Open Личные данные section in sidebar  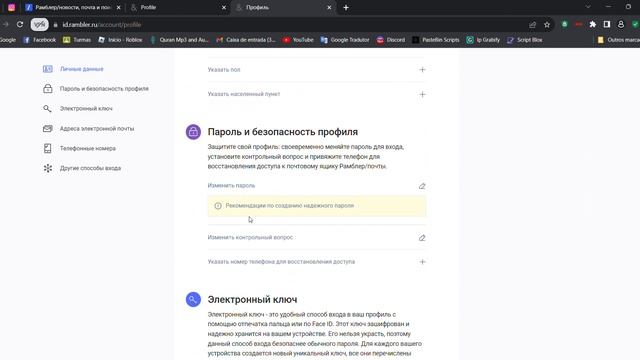(x=82, y=69)
